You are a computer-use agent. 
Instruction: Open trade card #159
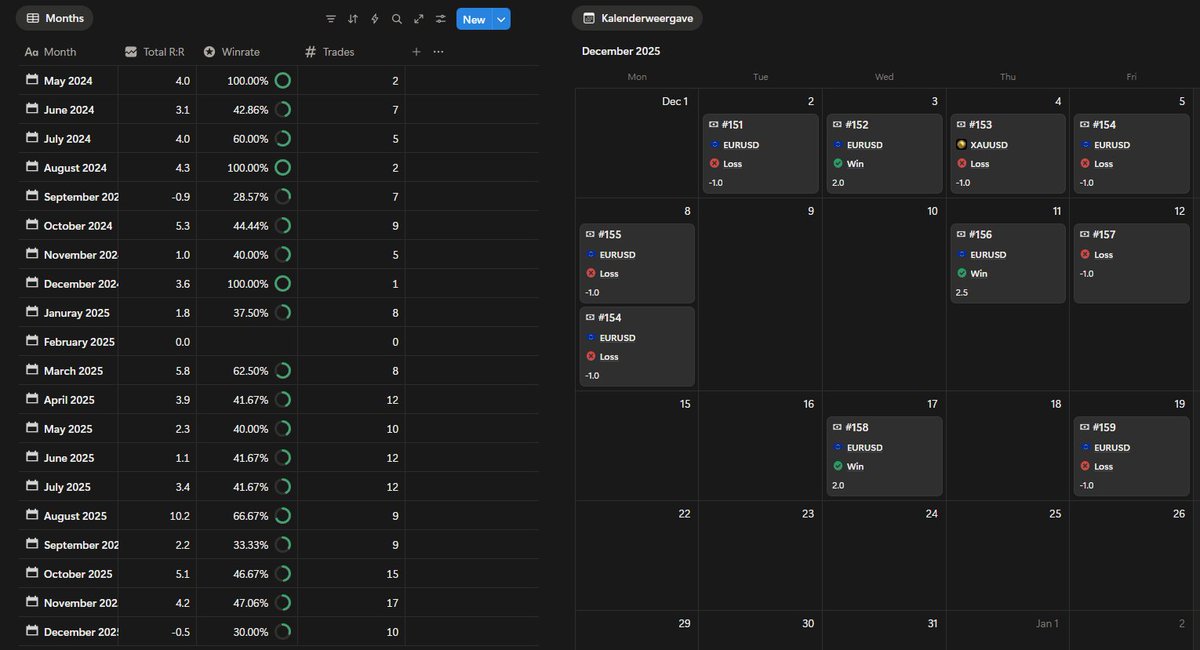tap(1132, 456)
